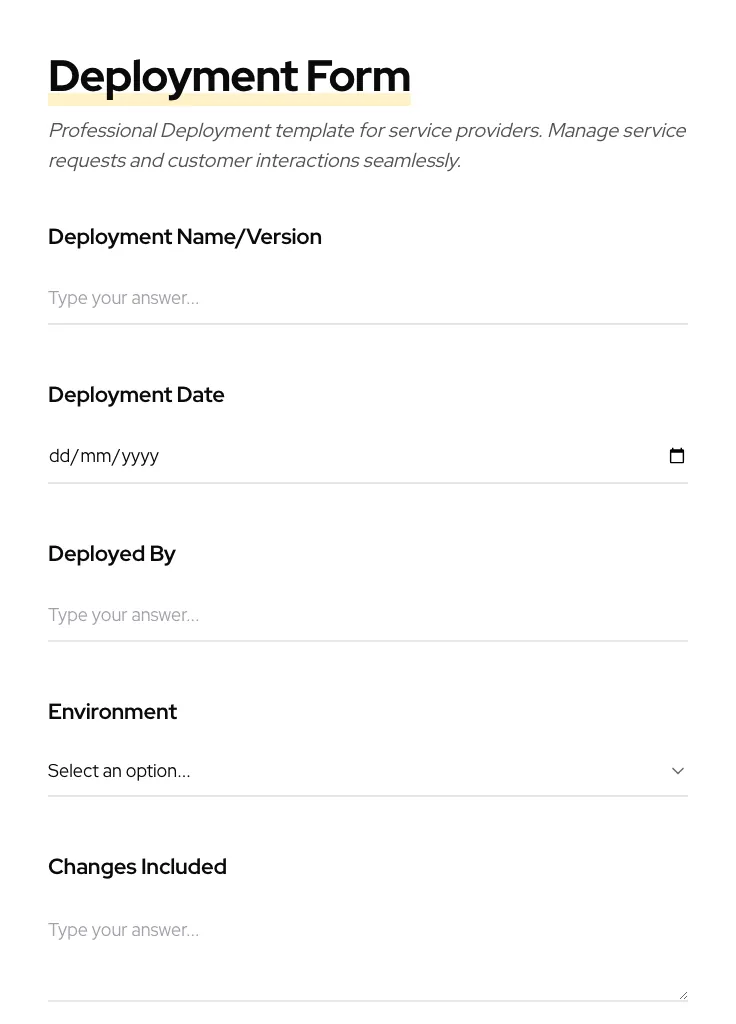Focus the Deployment Name/Version answer field
Viewport: 736px width, 1024px height.
368,298
